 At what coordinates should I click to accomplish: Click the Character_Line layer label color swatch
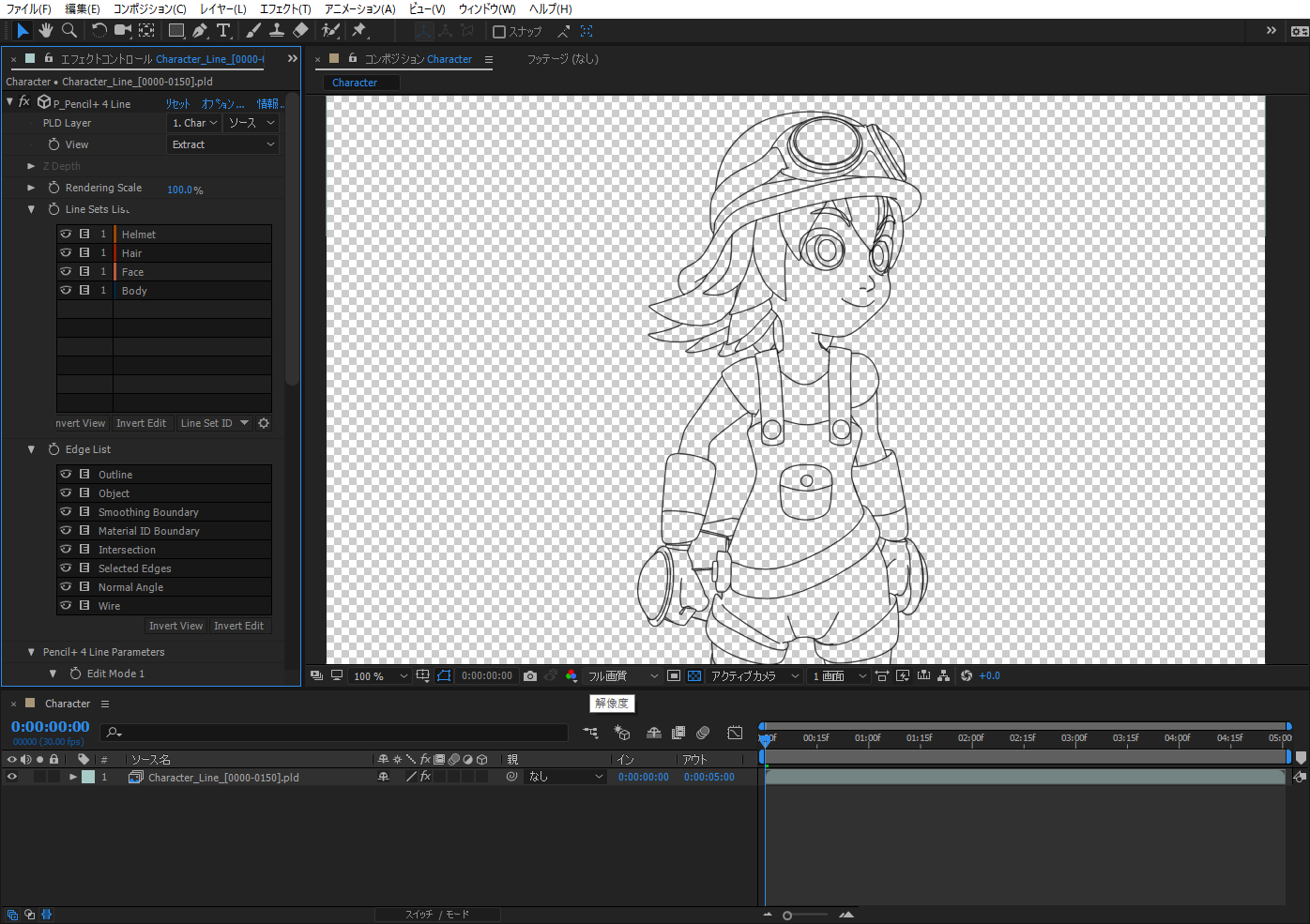coord(88,777)
